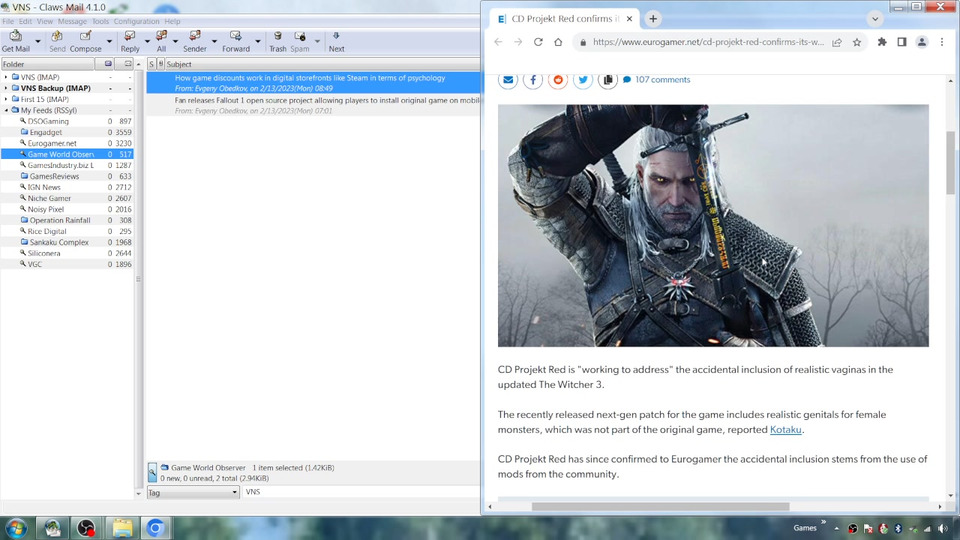Open a new browser tab
This screenshot has height=540, width=960.
click(653, 19)
